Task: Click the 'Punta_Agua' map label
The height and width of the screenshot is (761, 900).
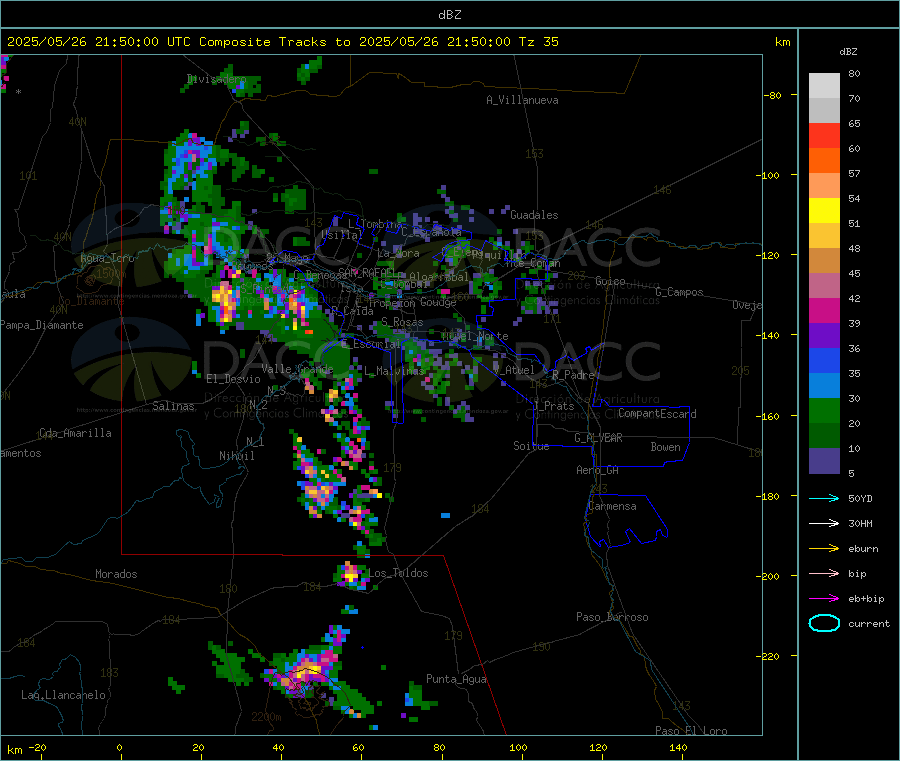Action: click(x=456, y=679)
